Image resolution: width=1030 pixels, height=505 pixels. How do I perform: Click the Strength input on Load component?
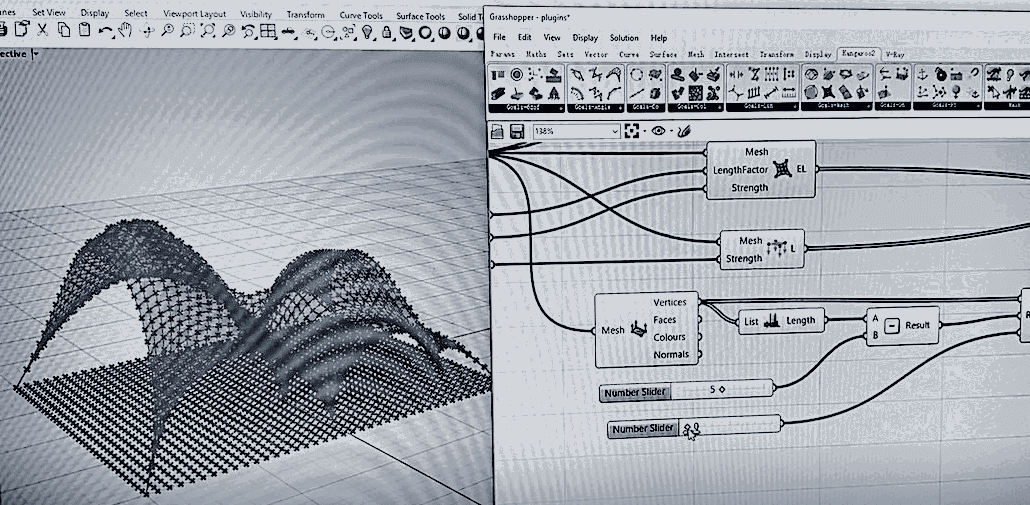[x=744, y=259]
